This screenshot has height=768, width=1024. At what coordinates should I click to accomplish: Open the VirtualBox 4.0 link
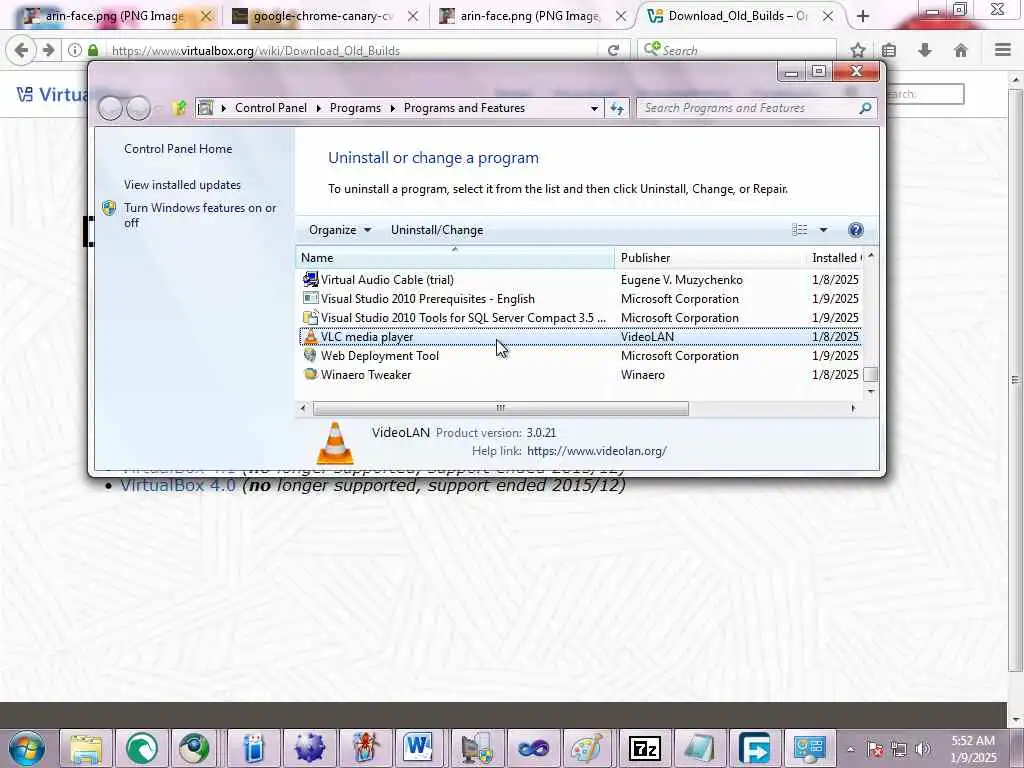click(x=178, y=485)
